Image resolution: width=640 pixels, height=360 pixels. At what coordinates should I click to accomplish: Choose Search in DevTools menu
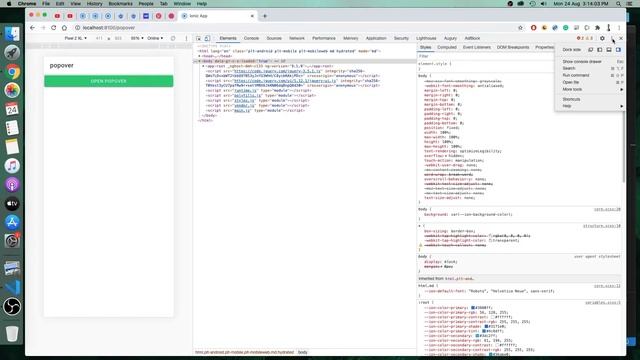click(592, 69)
